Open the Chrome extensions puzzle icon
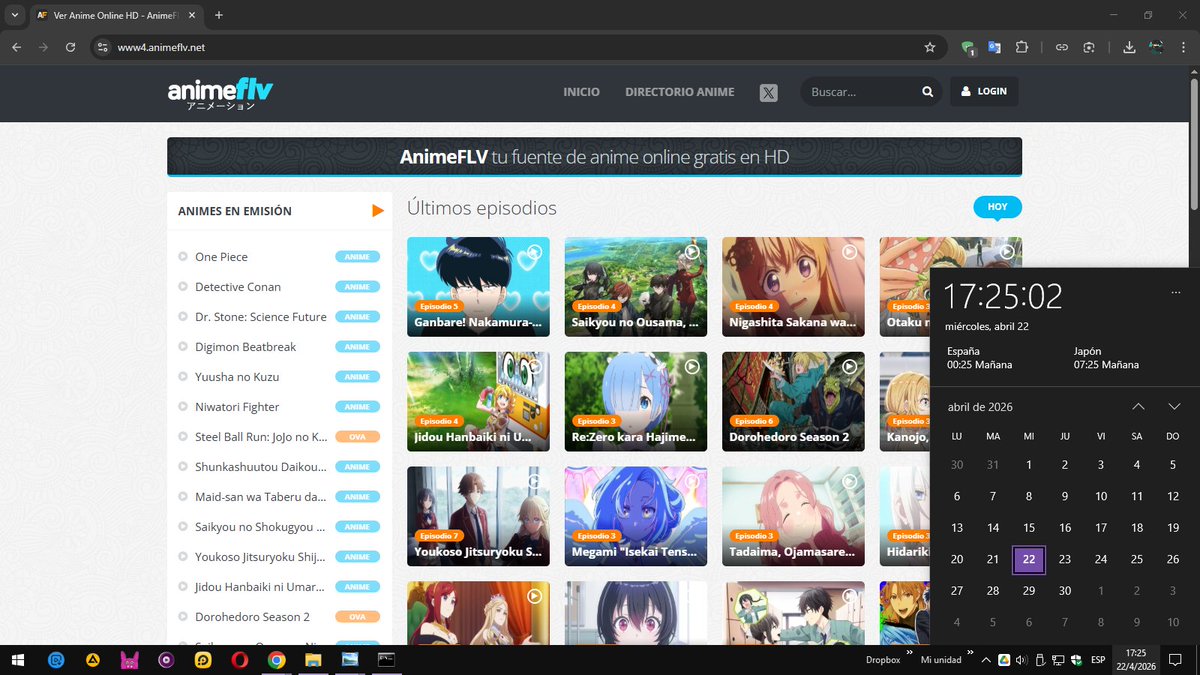This screenshot has width=1200, height=675. pos(1022,47)
